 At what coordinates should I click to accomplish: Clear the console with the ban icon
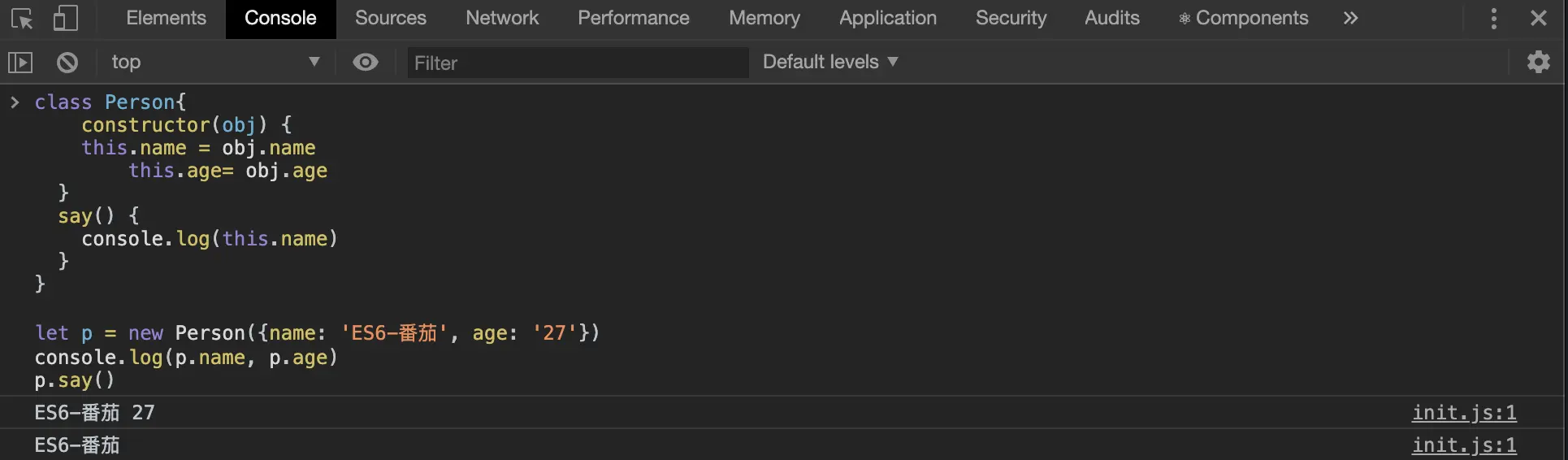tap(67, 62)
